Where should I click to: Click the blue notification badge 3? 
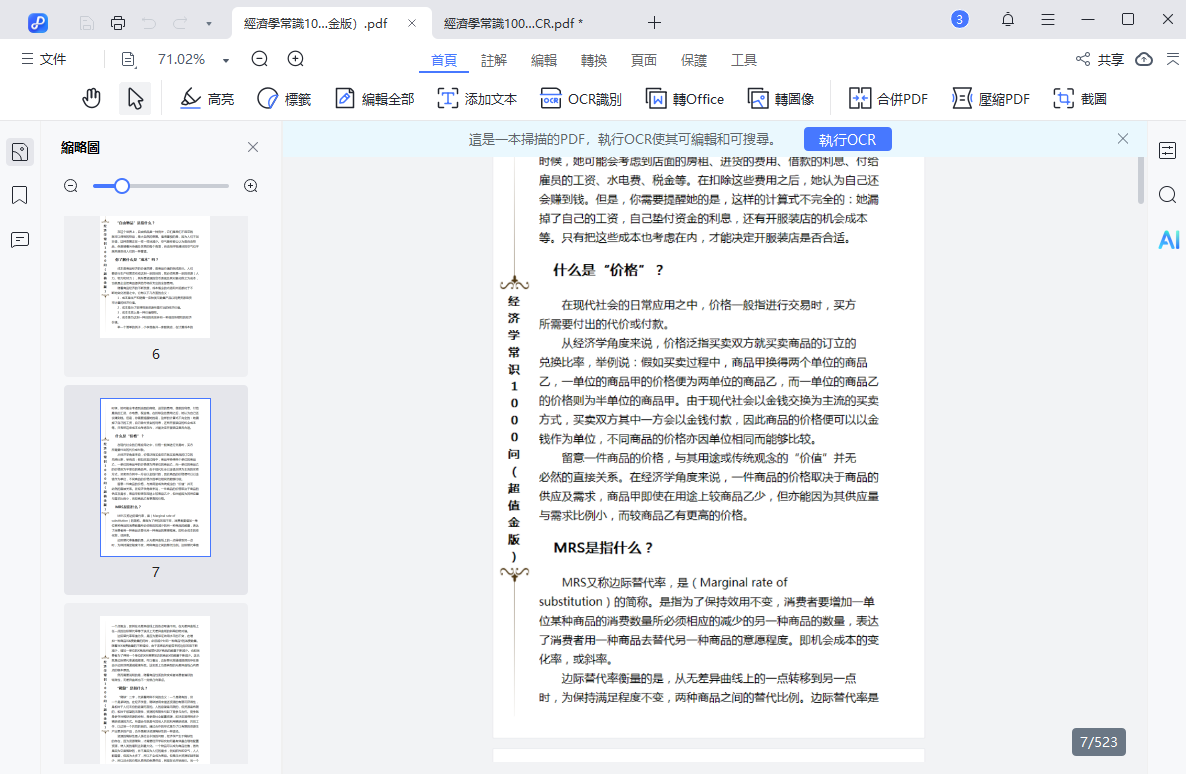click(959, 20)
